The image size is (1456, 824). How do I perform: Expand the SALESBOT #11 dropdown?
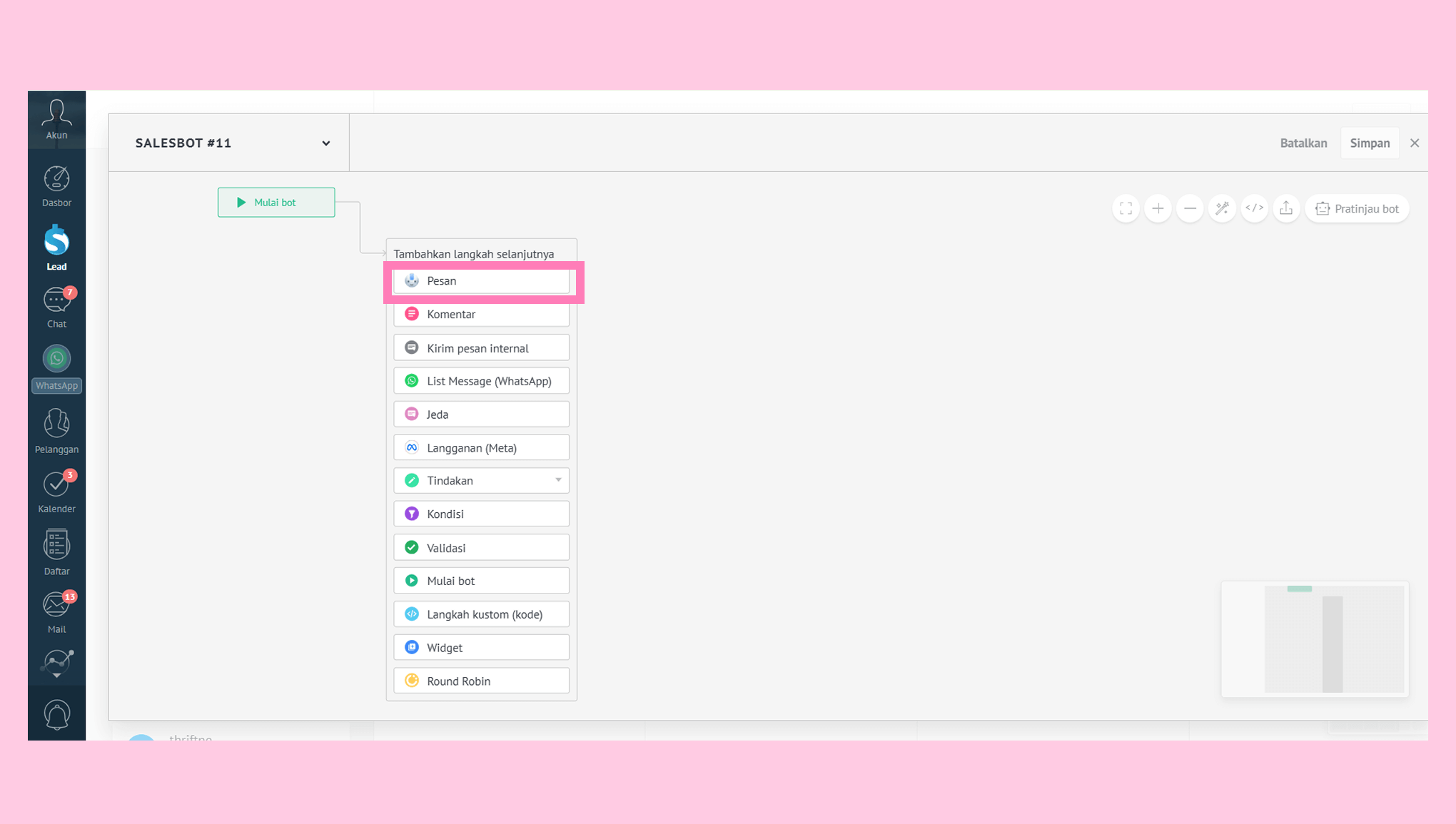pos(325,143)
